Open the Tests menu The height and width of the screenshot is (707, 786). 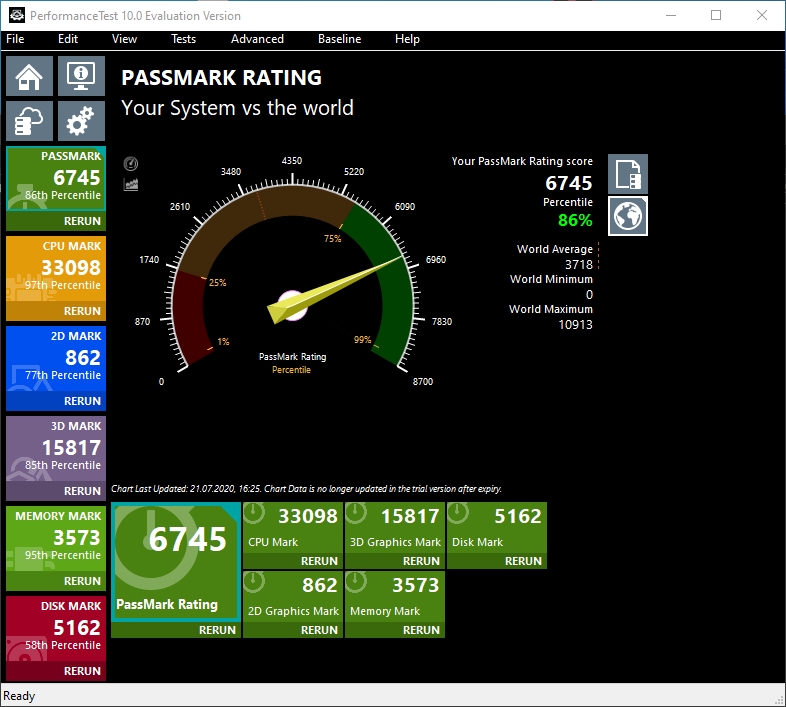tap(183, 39)
